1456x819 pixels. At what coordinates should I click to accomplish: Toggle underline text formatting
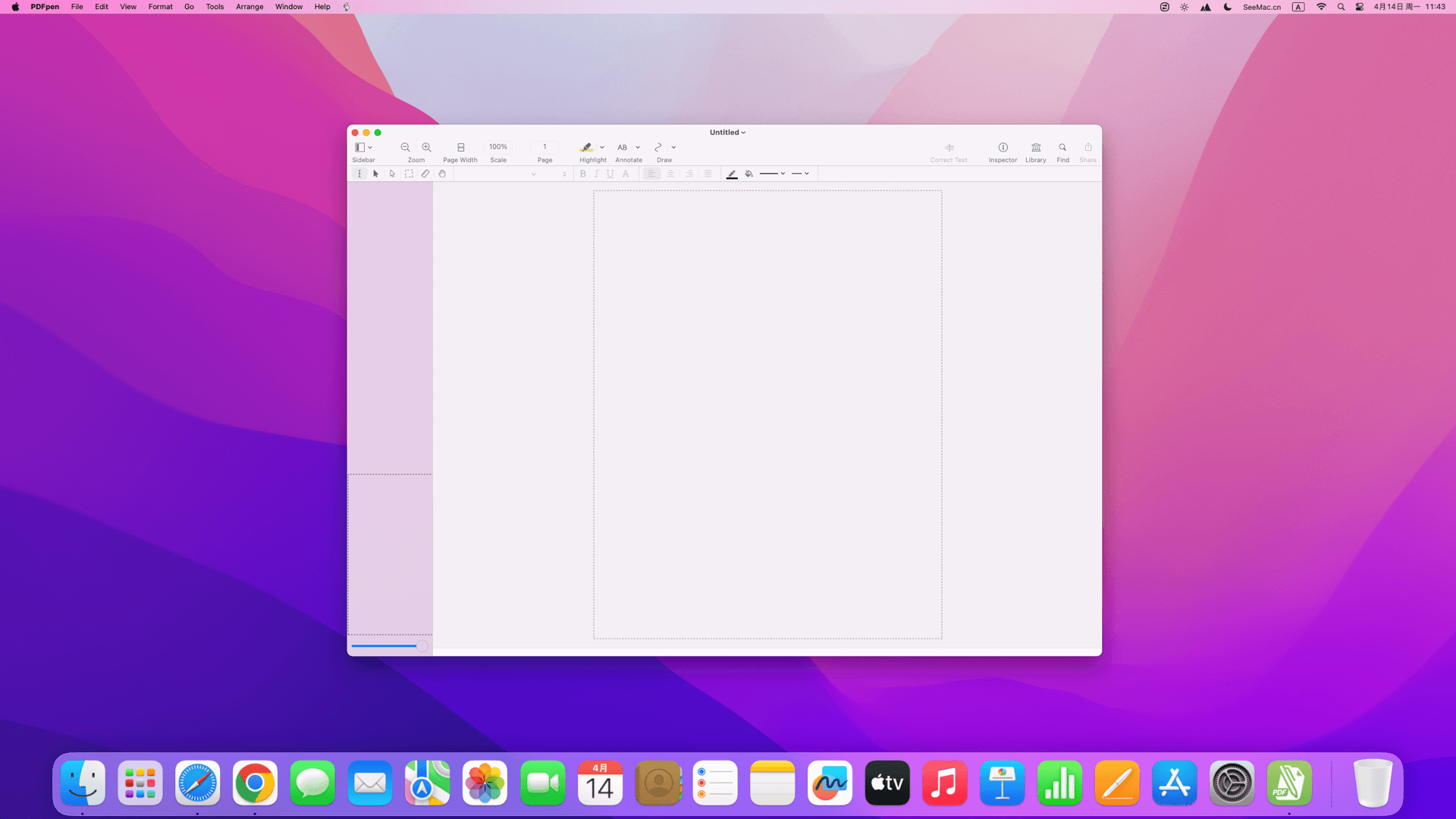pos(610,174)
